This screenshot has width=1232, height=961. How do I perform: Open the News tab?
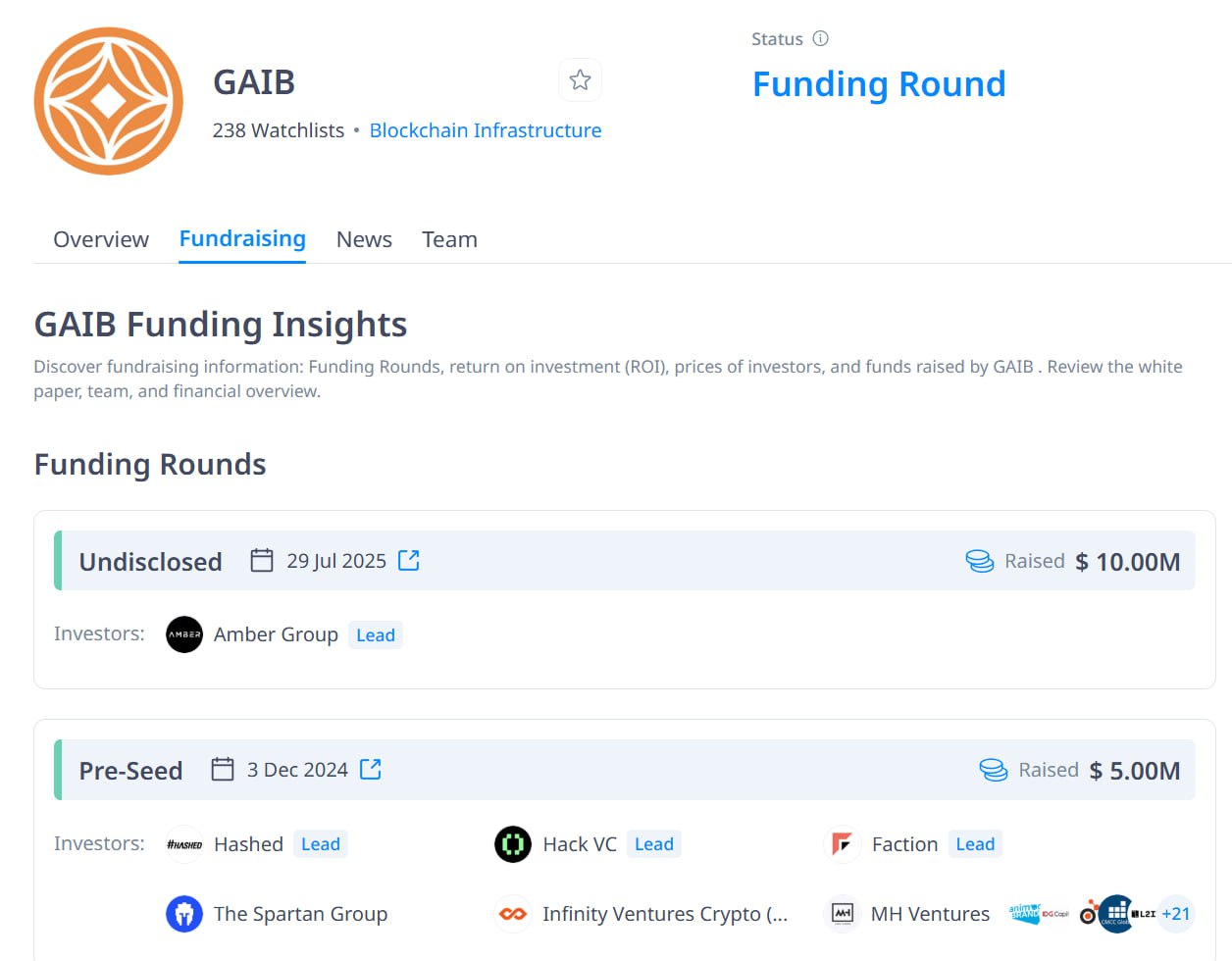click(364, 239)
